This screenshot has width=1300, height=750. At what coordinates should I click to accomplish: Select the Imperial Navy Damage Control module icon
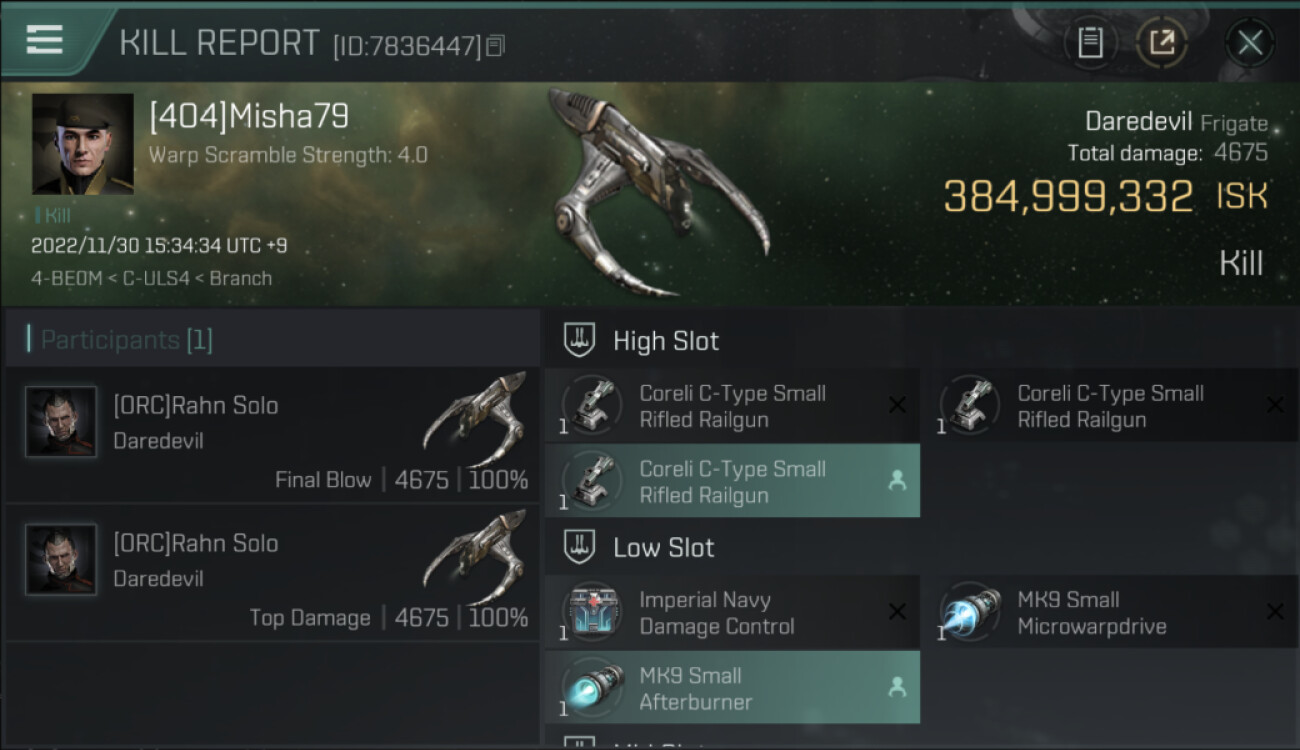(592, 613)
